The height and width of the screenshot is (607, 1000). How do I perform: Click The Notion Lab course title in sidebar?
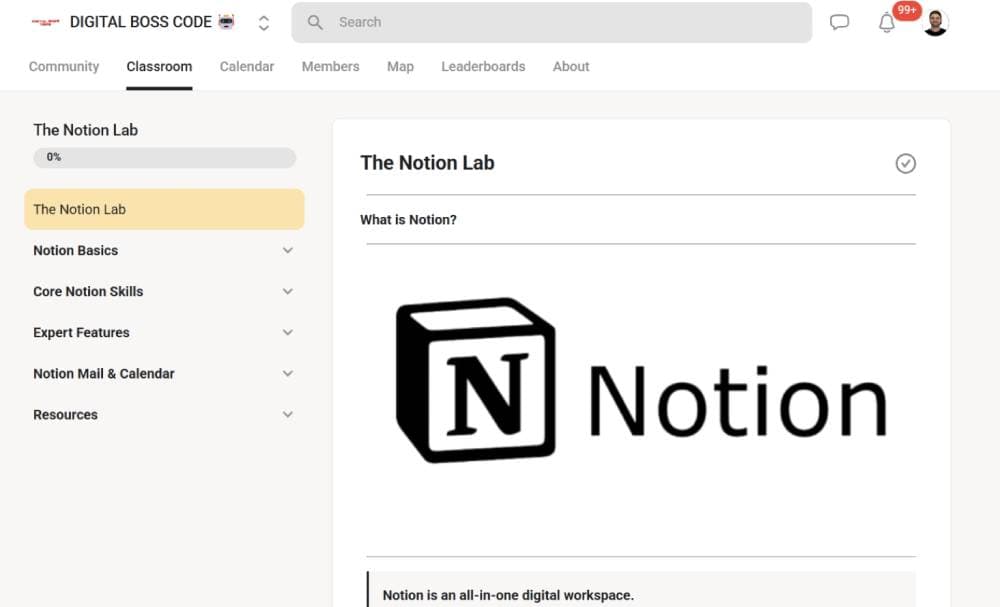[x=85, y=130]
